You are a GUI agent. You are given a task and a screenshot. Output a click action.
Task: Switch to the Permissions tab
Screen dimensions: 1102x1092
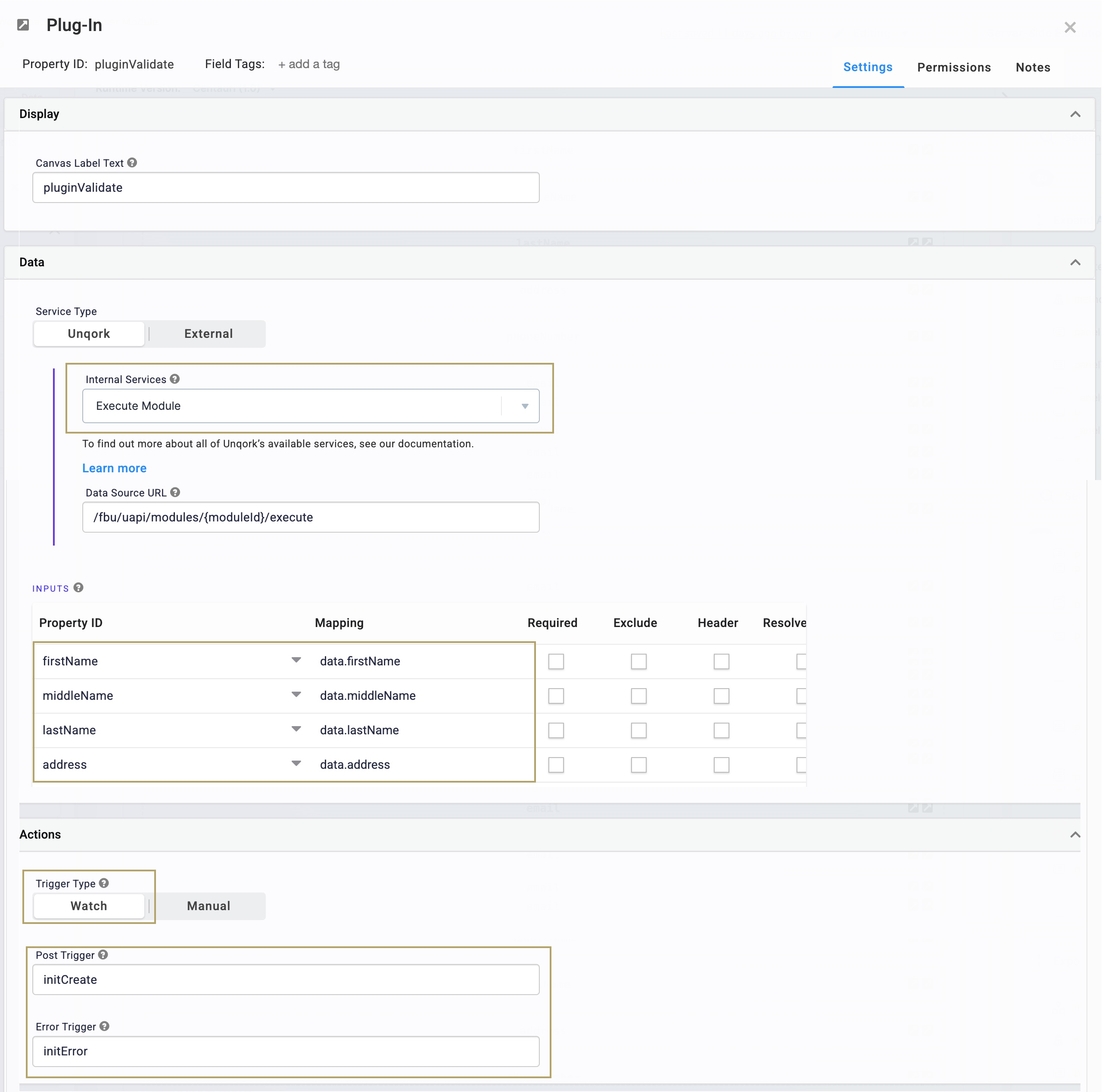pos(954,67)
